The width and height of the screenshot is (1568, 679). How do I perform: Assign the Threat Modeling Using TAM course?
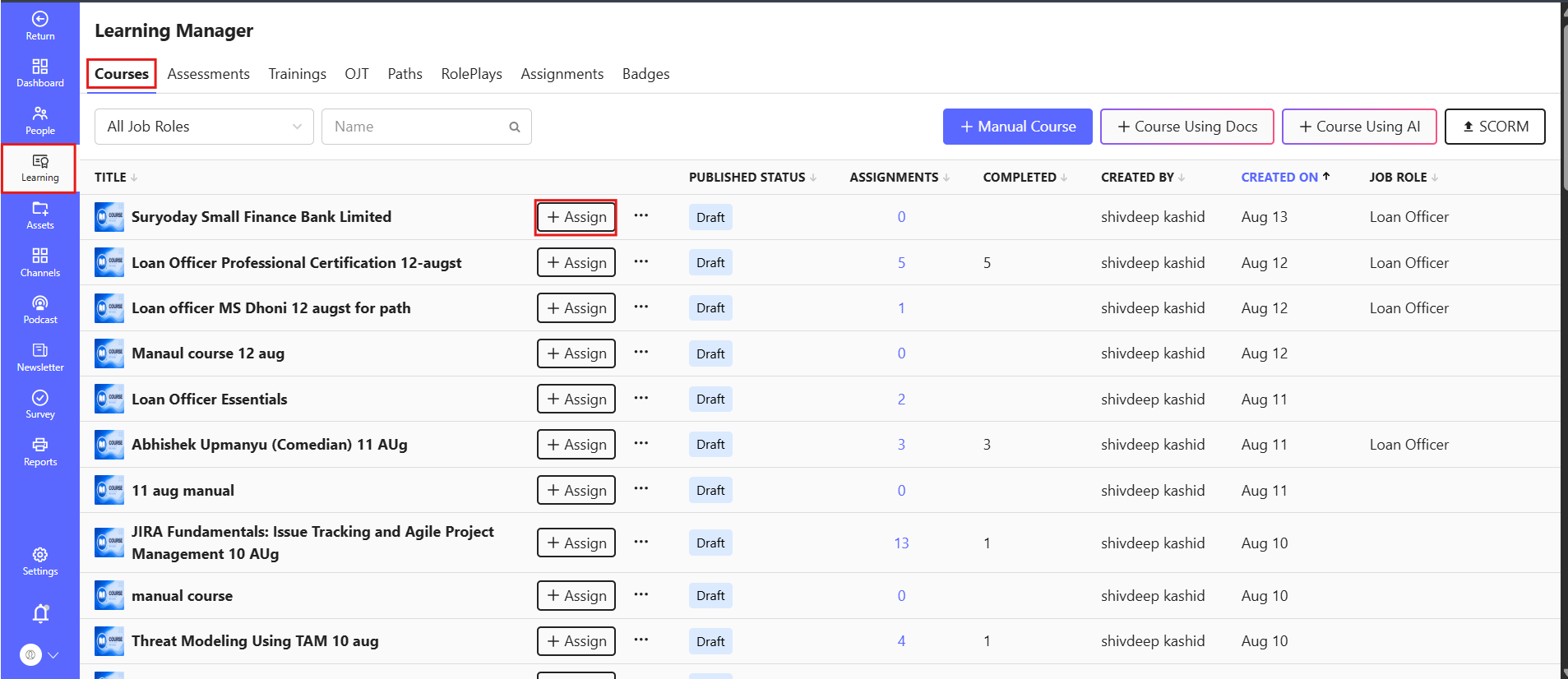pos(576,641)
